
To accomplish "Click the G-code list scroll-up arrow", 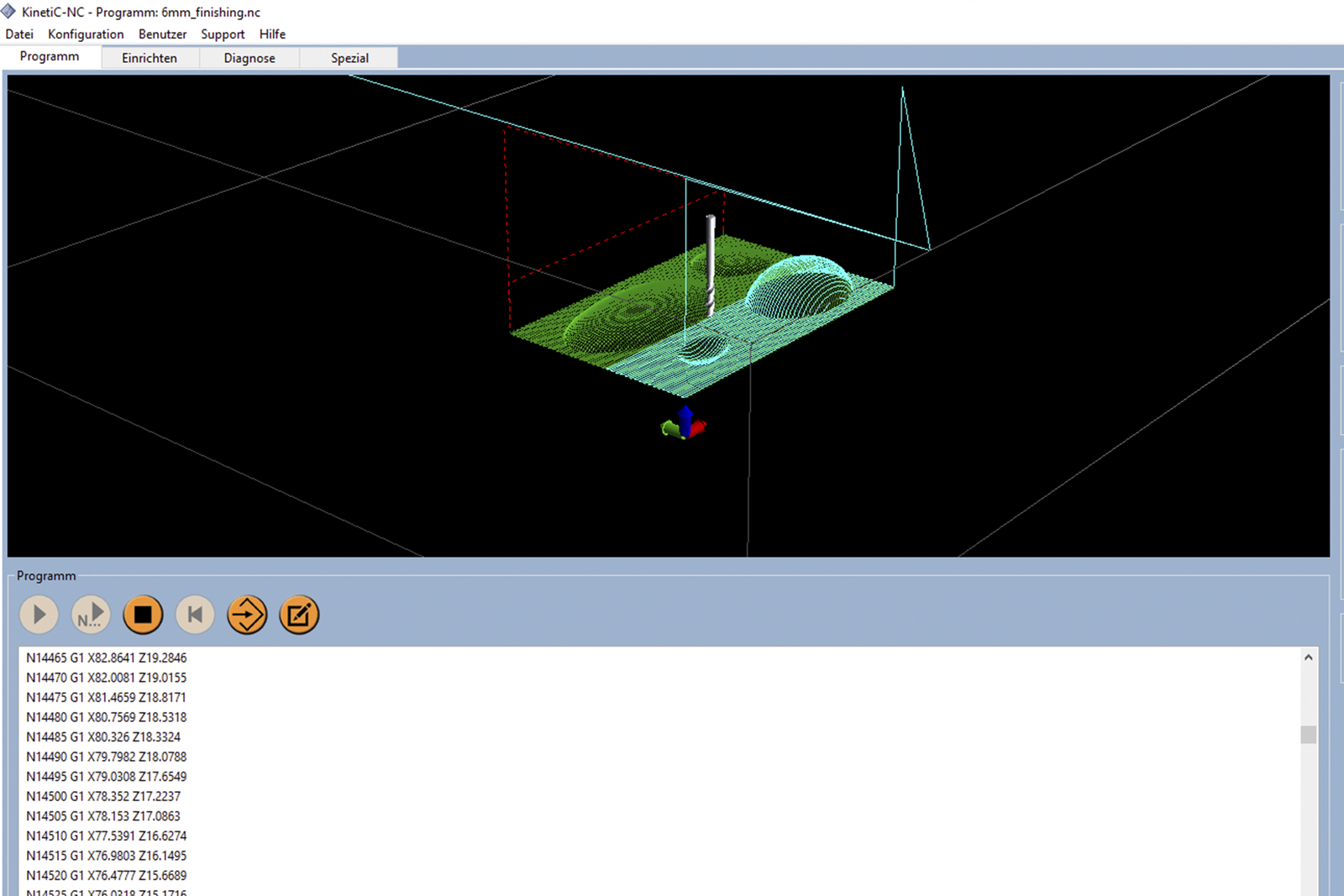I will [x=1308, y=658].
